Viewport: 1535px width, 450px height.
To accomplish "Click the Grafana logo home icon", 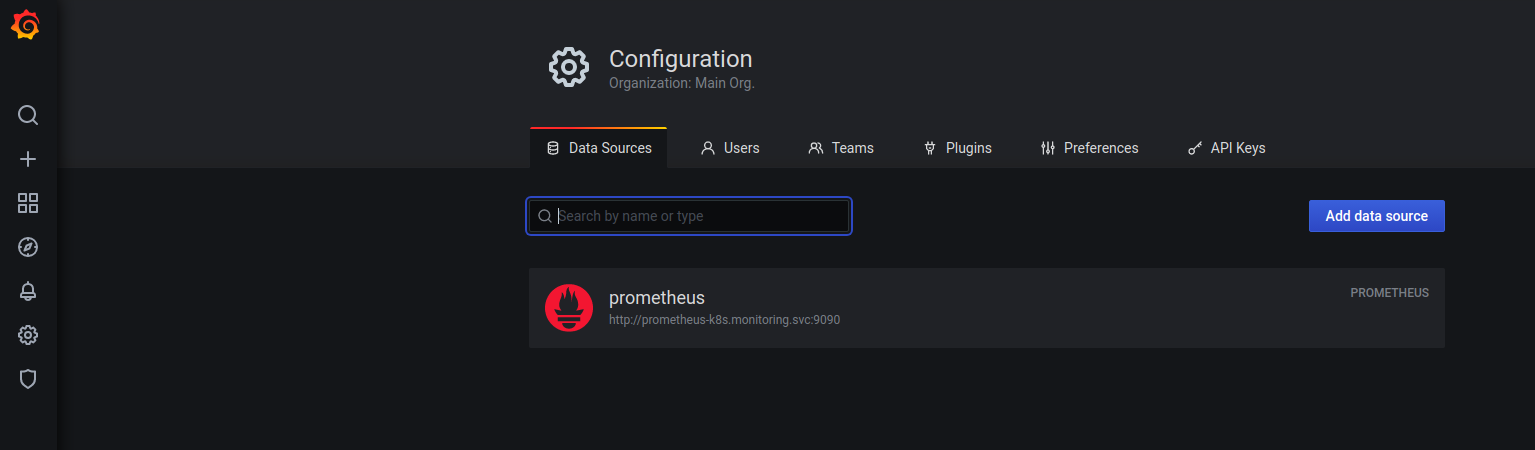I will [x=26, y=25].
